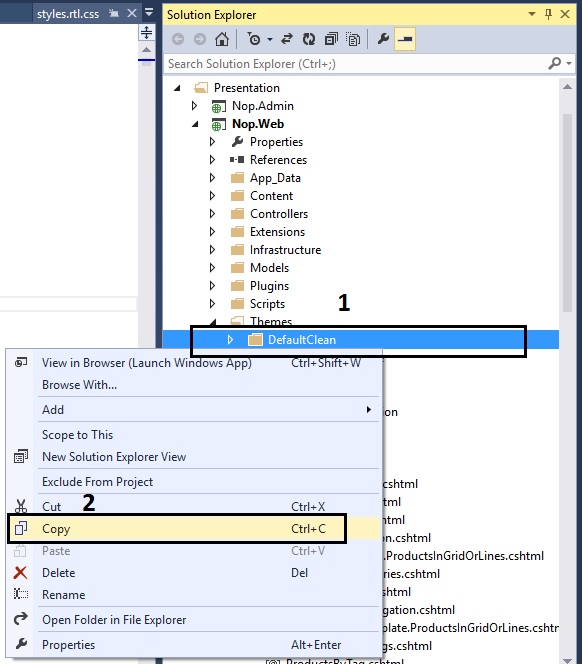
Task: Select the Nop.Web project
Action: coord(258,124)
